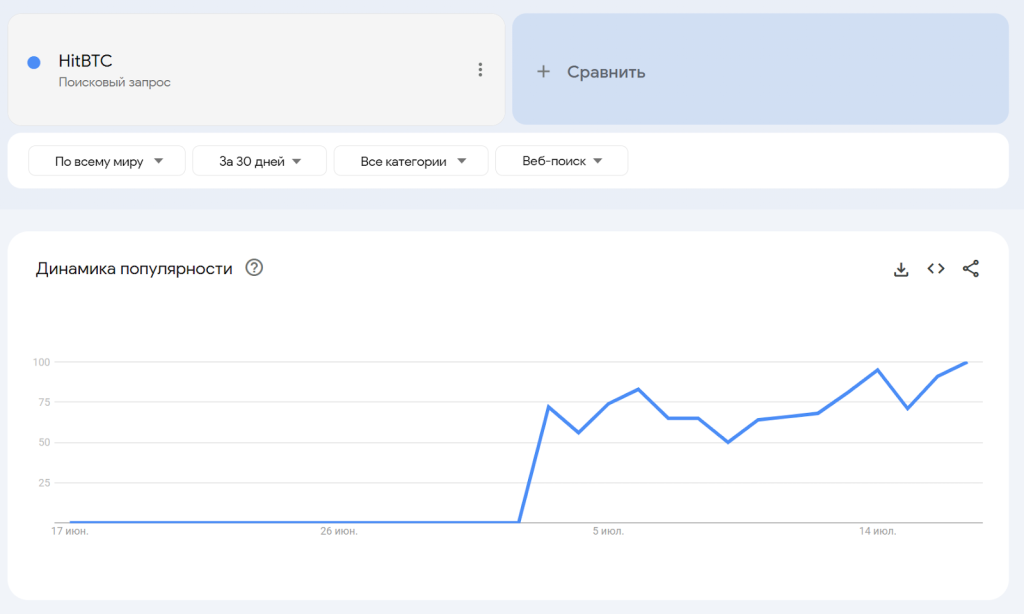
Task: Expand the Все категории dropdown
Action: click(411, 161)
